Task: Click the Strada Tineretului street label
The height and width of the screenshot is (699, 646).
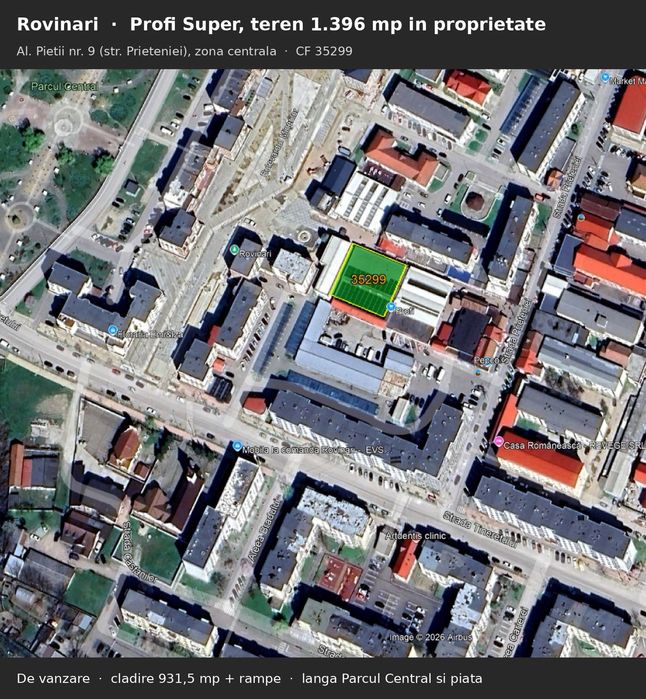Action: click(x=481, y=529)
